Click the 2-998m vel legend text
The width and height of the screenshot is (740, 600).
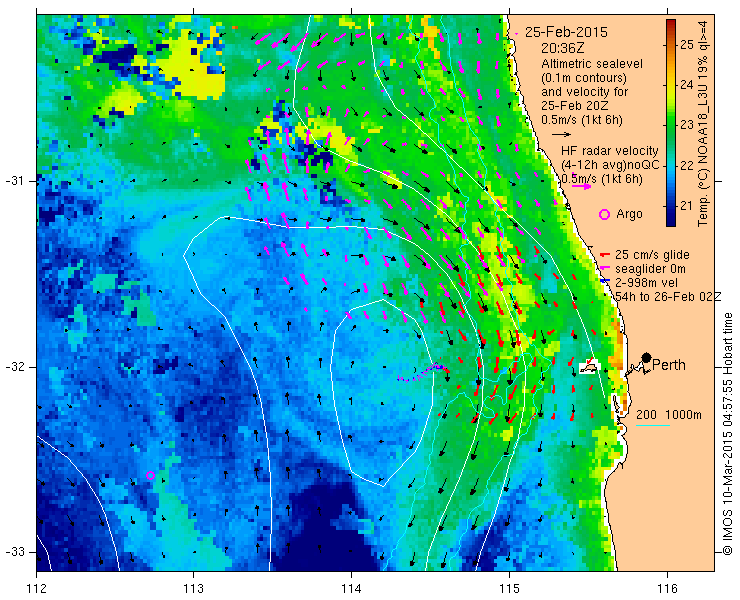[646, 283]
